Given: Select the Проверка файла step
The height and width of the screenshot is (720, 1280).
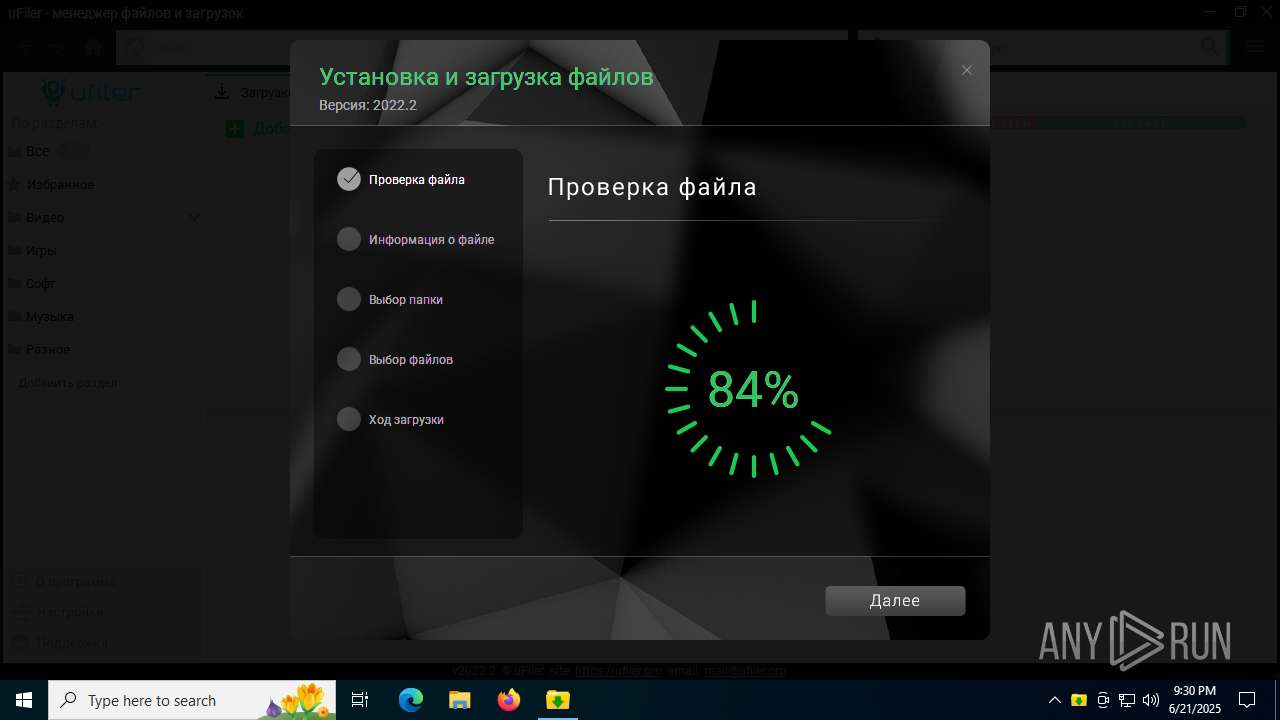Looking at the screenshot, I should [416, 180].
